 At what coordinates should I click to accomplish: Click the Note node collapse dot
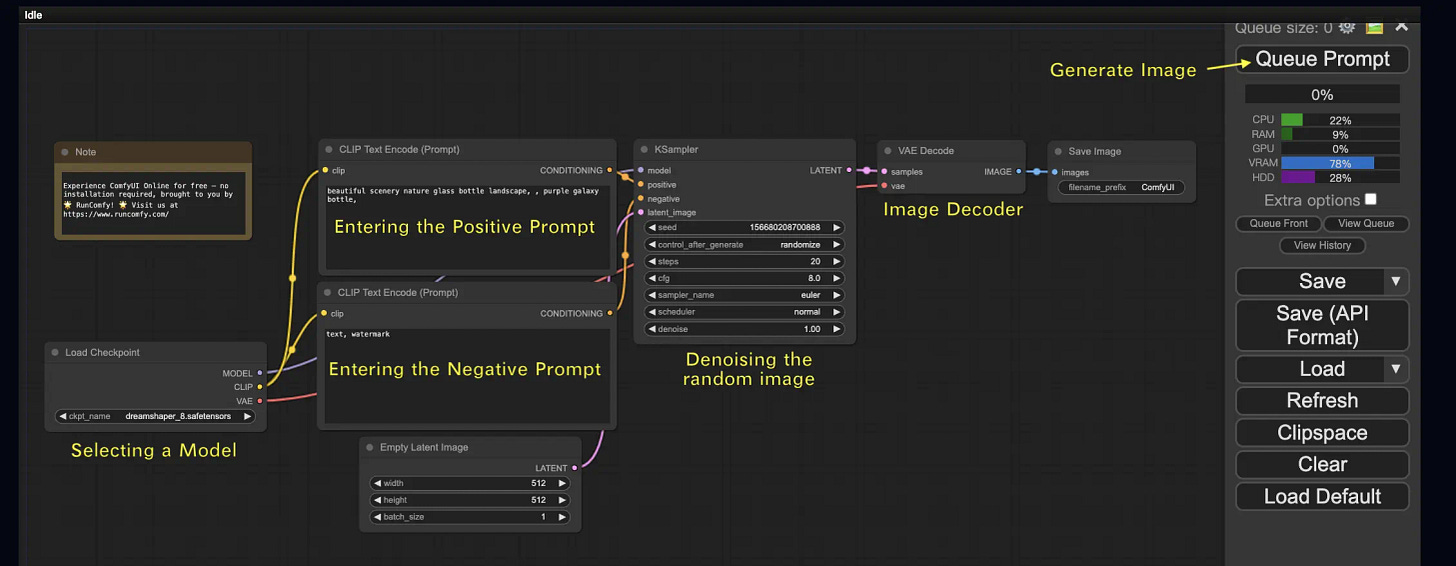[x=64, y=152]
